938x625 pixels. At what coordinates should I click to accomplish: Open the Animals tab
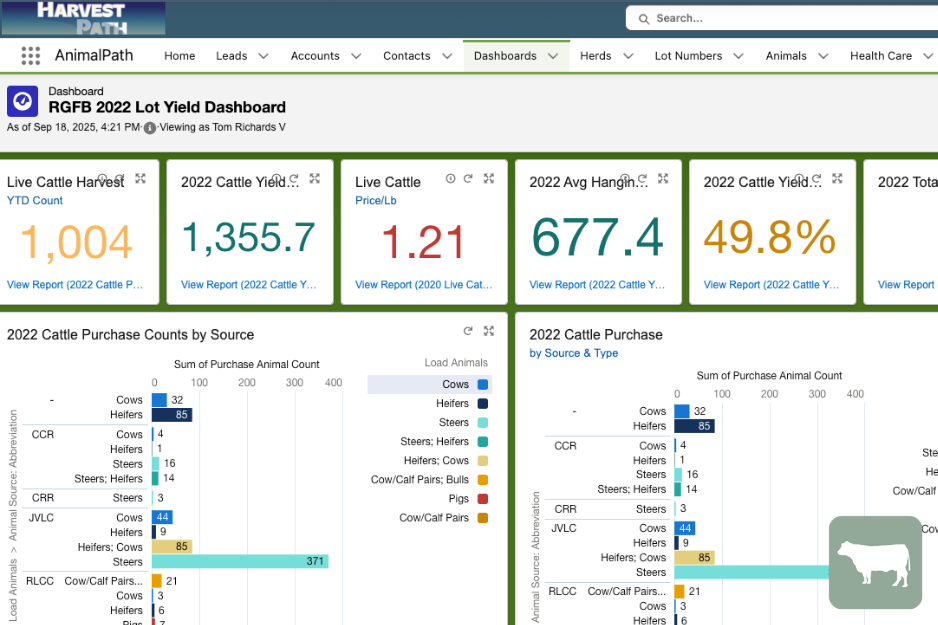pos(786,56)
